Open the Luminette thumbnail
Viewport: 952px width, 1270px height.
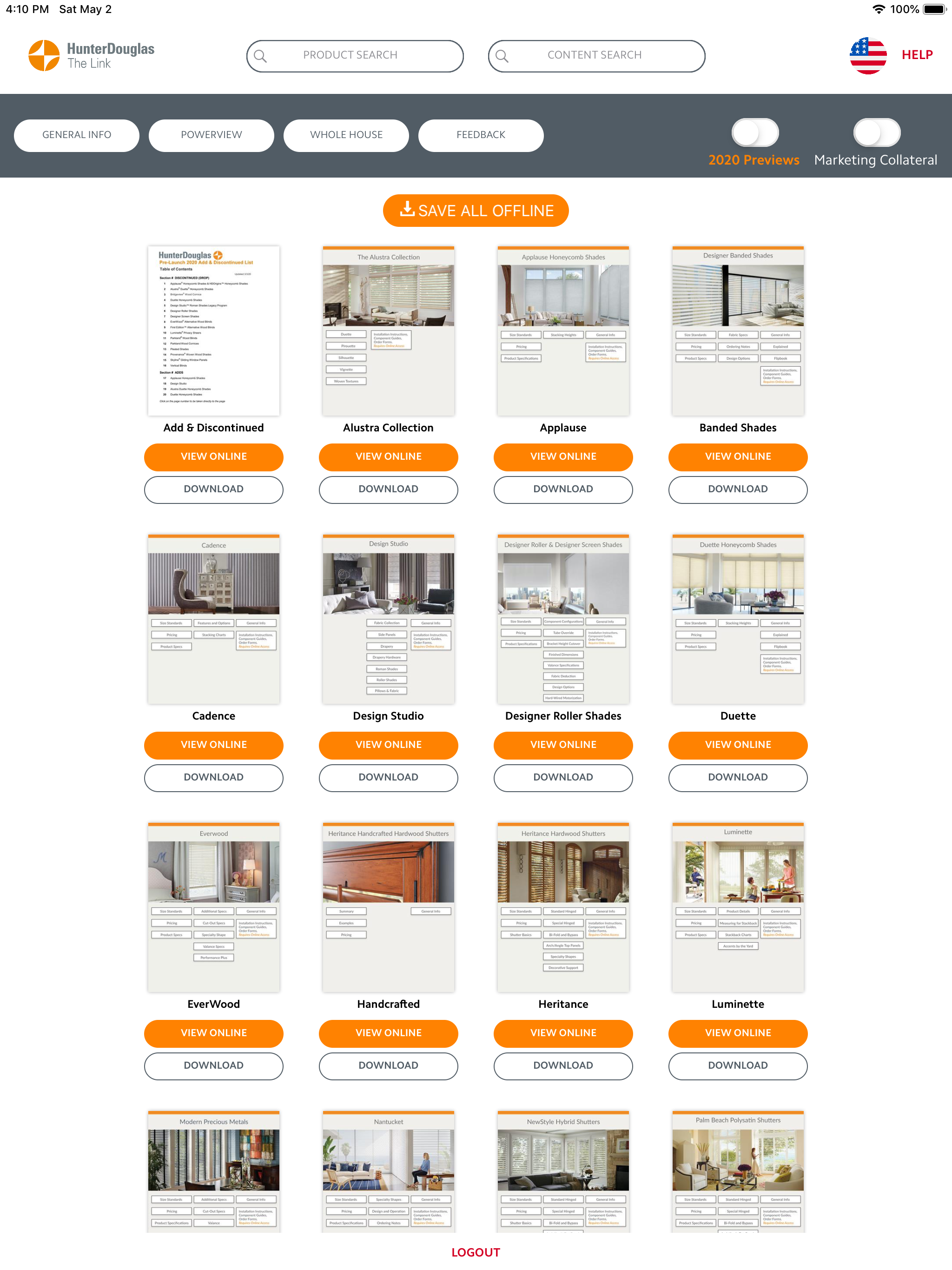(738, 907)
